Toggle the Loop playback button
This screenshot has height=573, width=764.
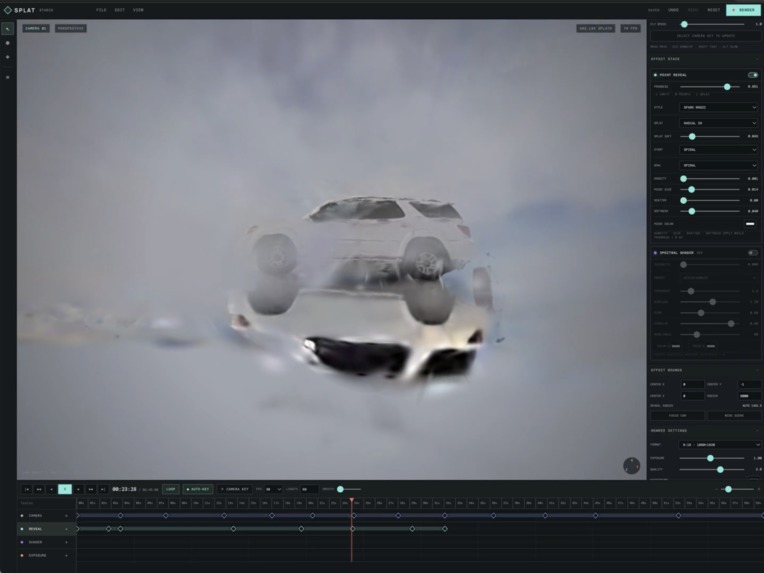pos(171,489)
